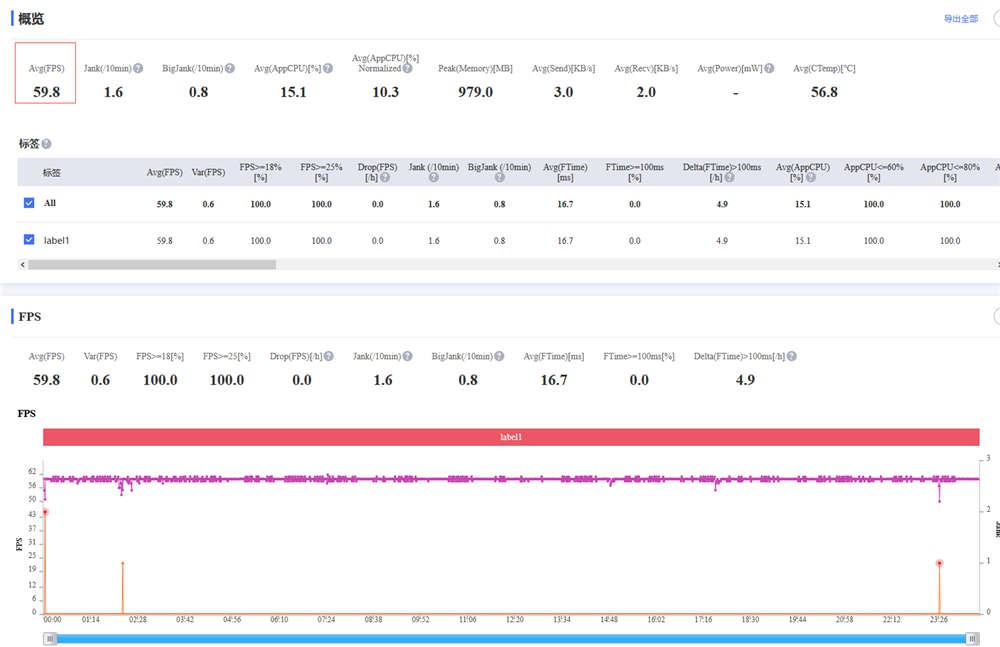Show help for the 标签 section
Screen dimensions: 1000x647
(47, 144)
